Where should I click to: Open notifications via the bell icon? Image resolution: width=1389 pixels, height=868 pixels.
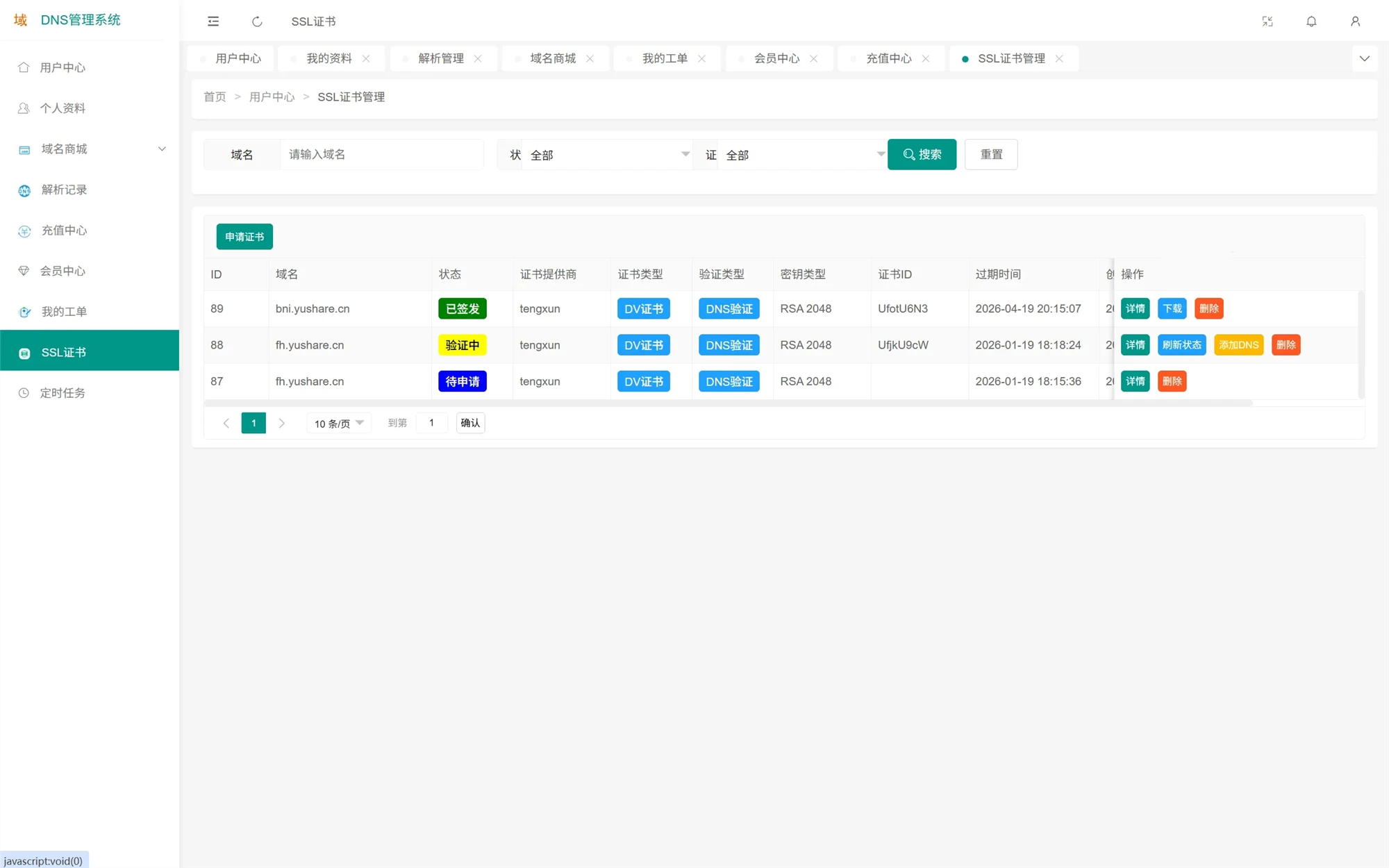tap(1311, 22)
